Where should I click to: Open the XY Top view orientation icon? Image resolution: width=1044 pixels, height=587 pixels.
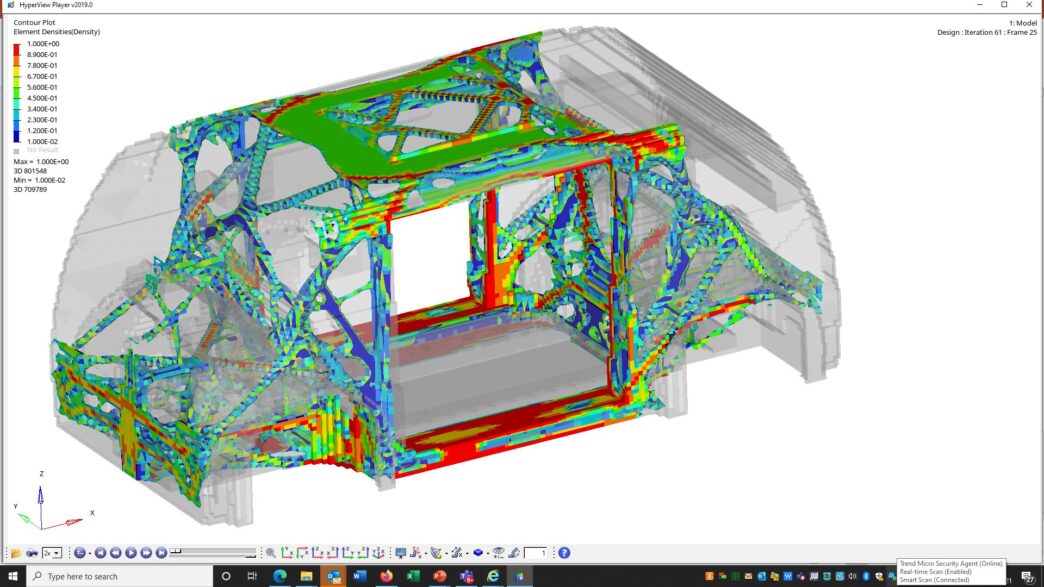pos(287,552)
